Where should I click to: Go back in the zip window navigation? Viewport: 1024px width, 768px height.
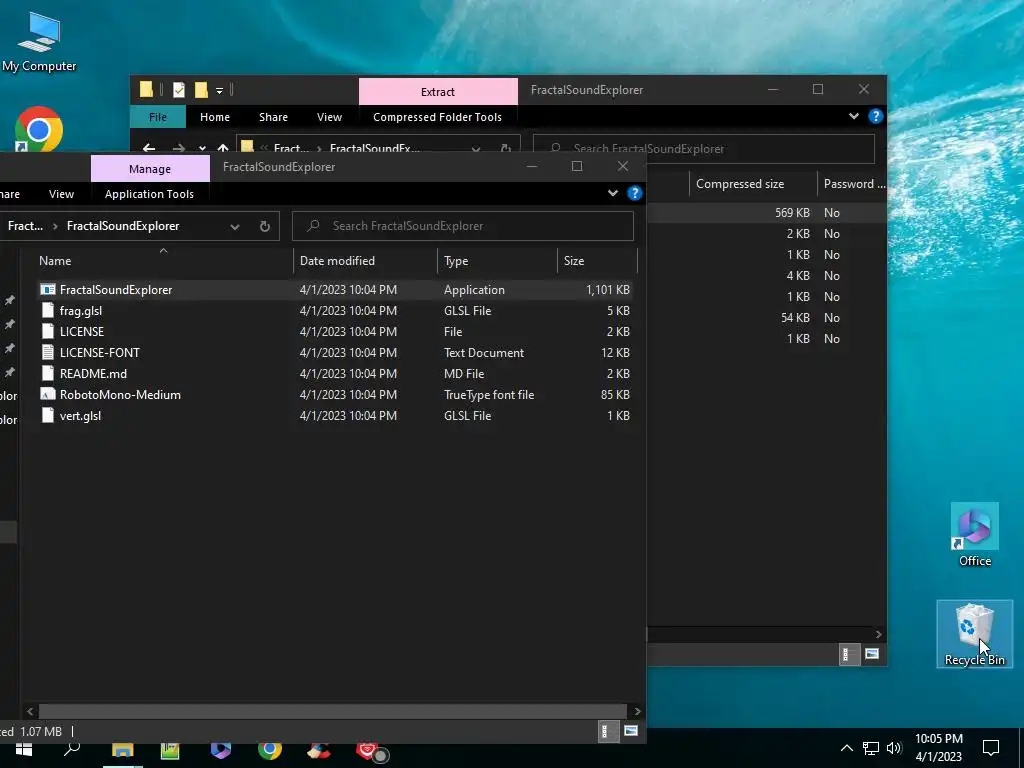pos(149,148)
